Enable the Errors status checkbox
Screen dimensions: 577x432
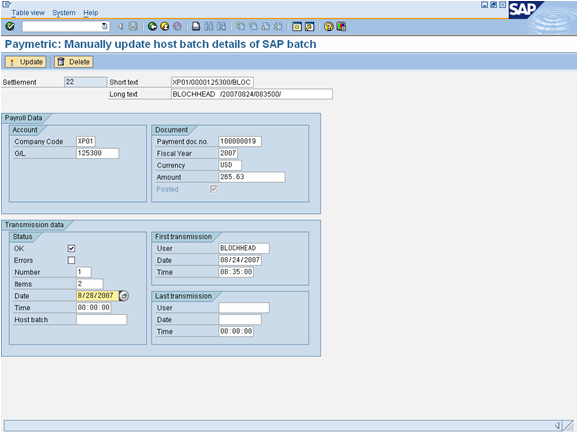click(71, 260)
